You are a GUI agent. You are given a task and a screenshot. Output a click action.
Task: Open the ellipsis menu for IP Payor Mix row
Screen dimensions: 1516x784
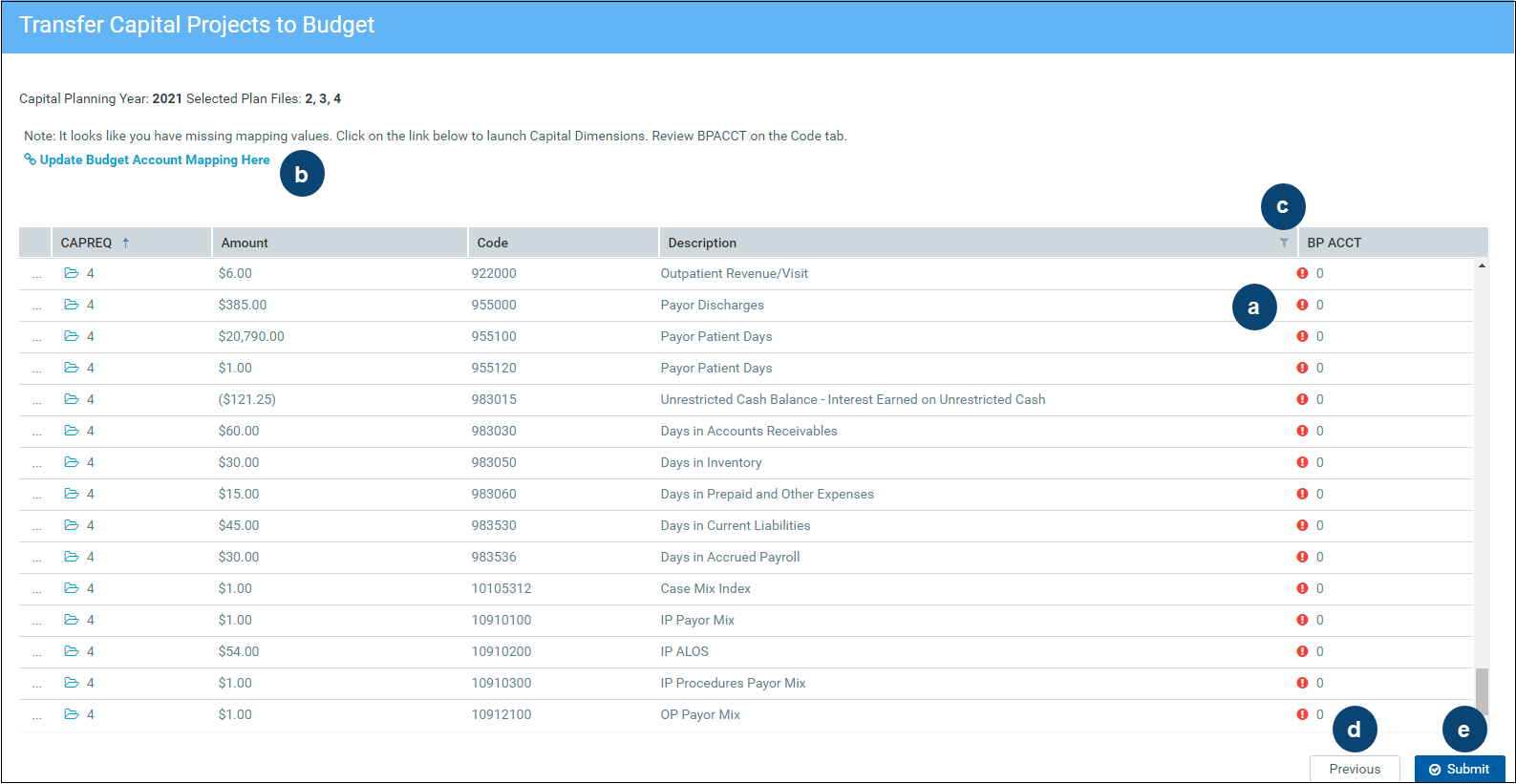click(x=37, y=623)
